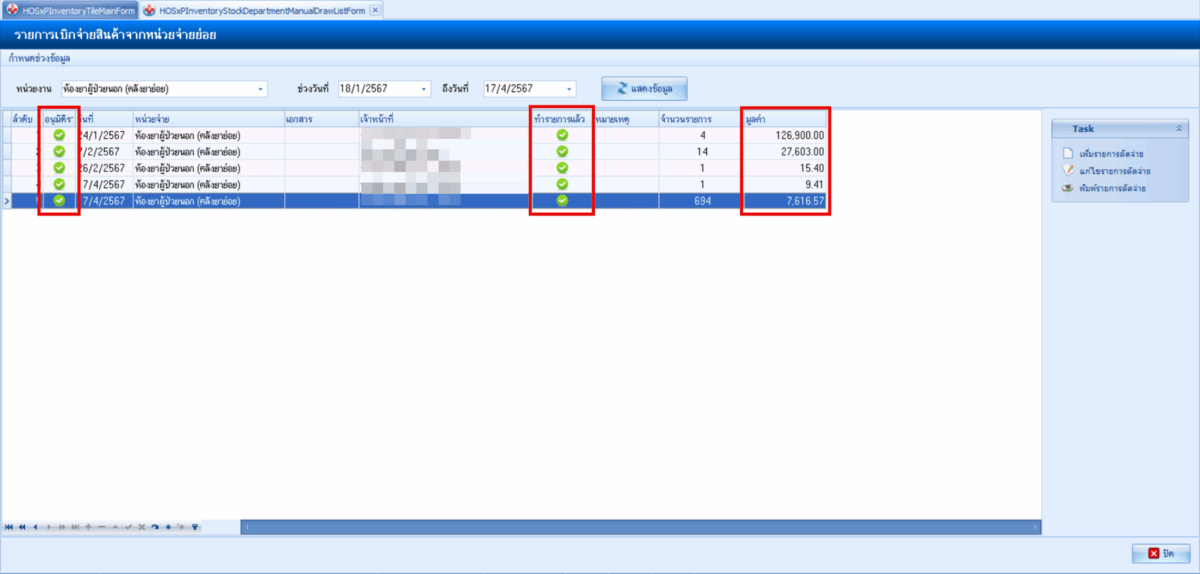
Task: Sort by the มูลค่า column header
Action: (x=783, y=118)
